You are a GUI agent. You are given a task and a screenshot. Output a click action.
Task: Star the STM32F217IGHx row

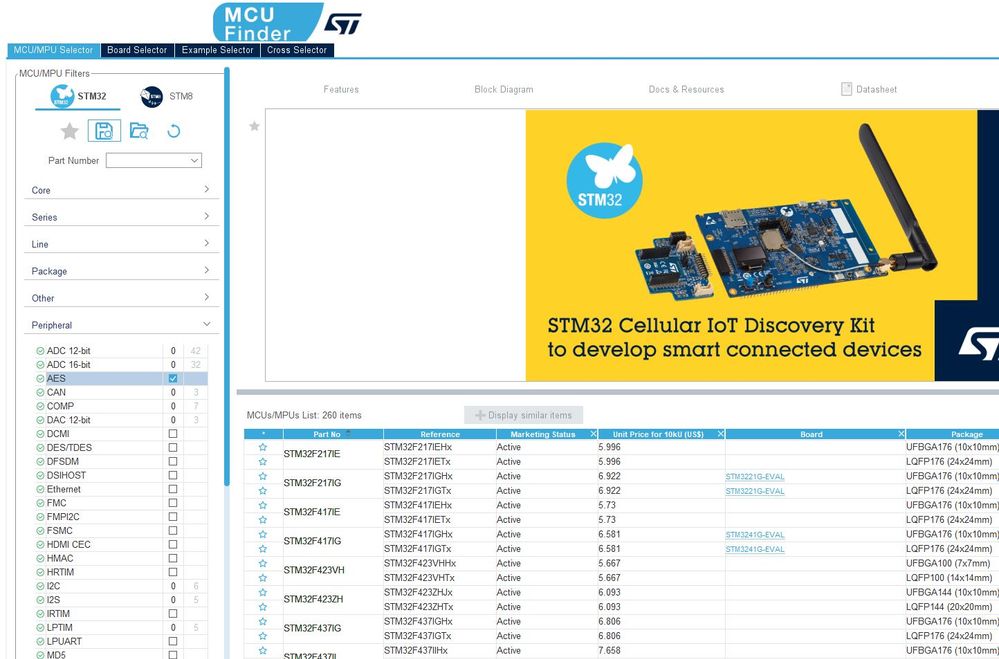click(262, 476)
